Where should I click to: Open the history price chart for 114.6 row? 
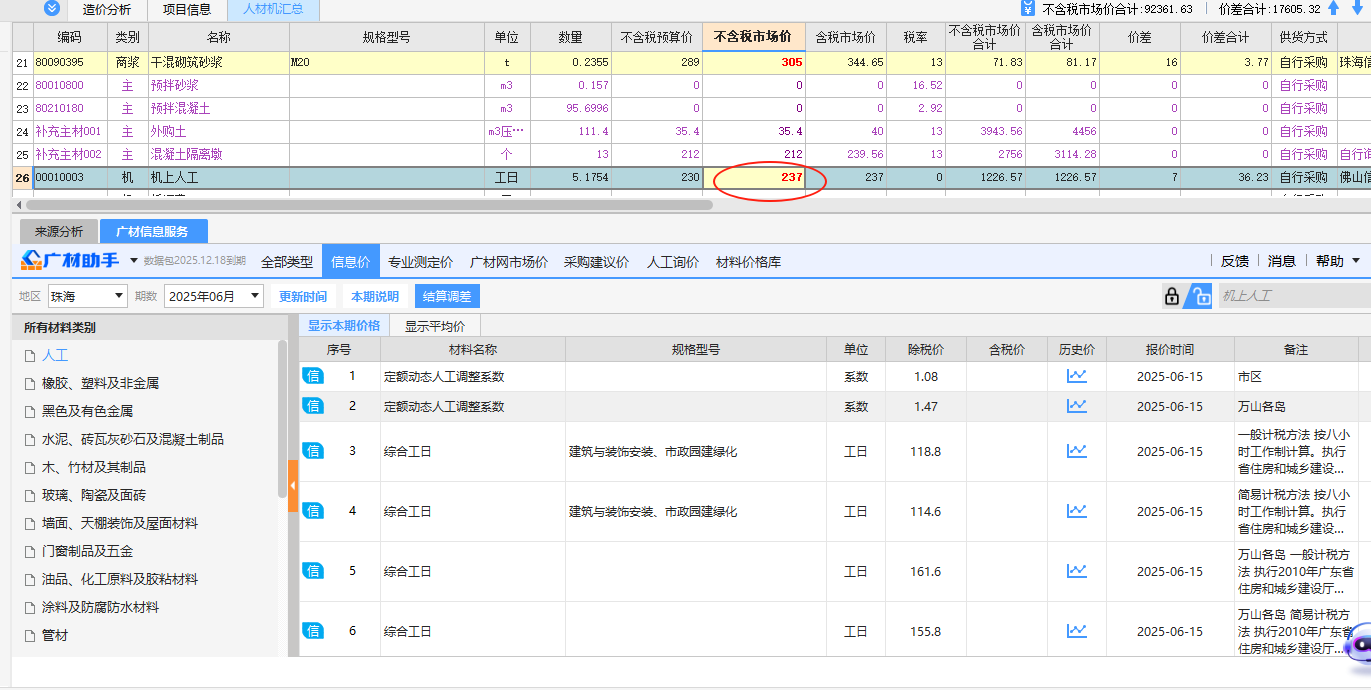tap(1076, 511)
